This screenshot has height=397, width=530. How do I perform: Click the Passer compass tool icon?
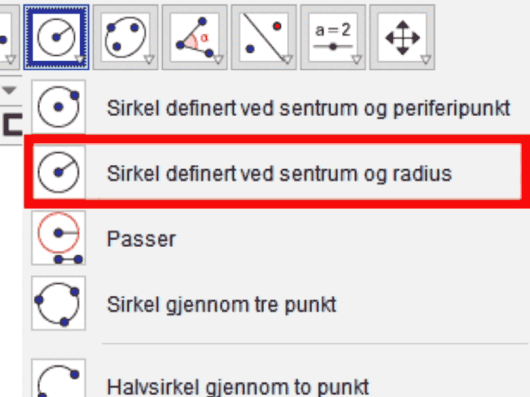[58, 238]
